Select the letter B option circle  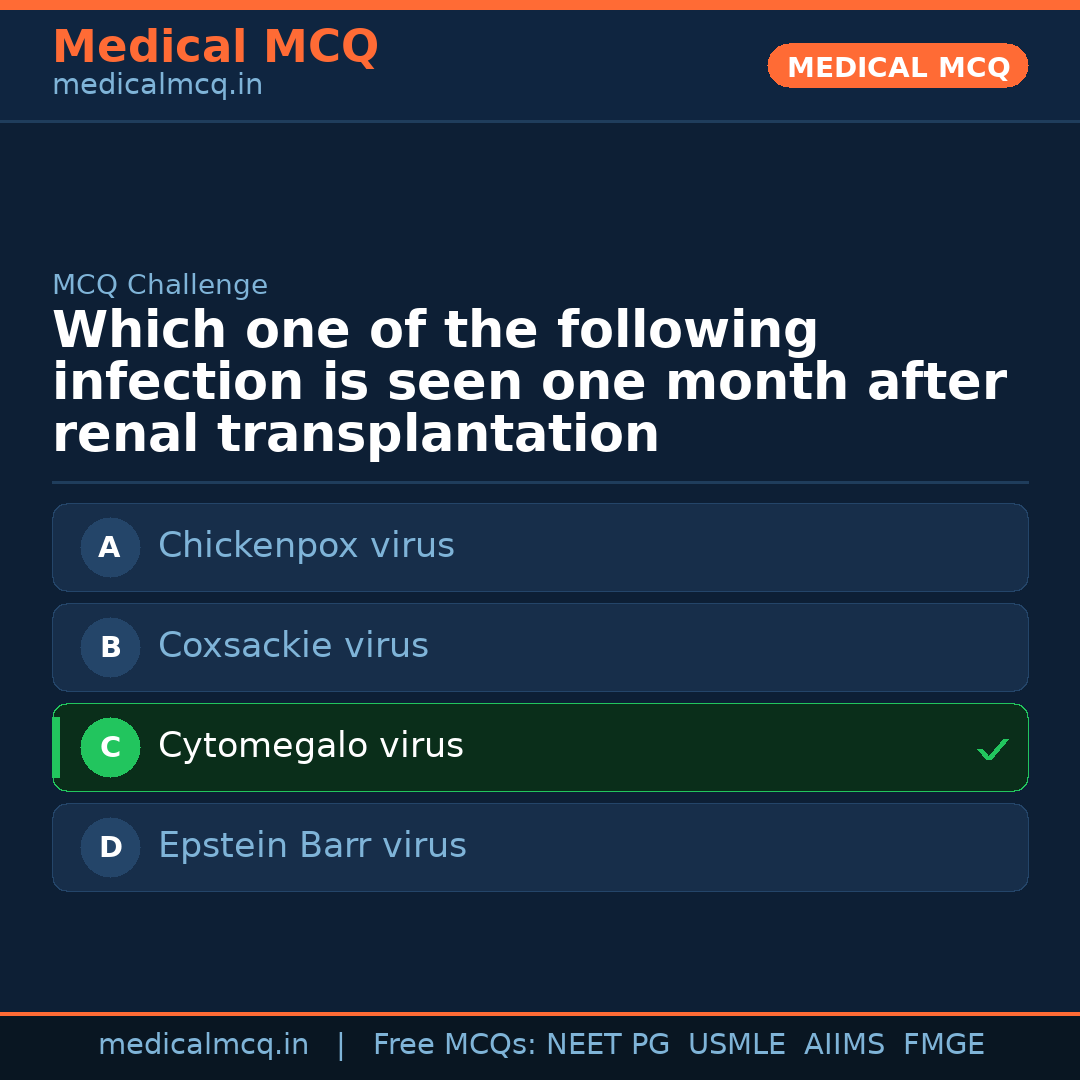[110, 647]
